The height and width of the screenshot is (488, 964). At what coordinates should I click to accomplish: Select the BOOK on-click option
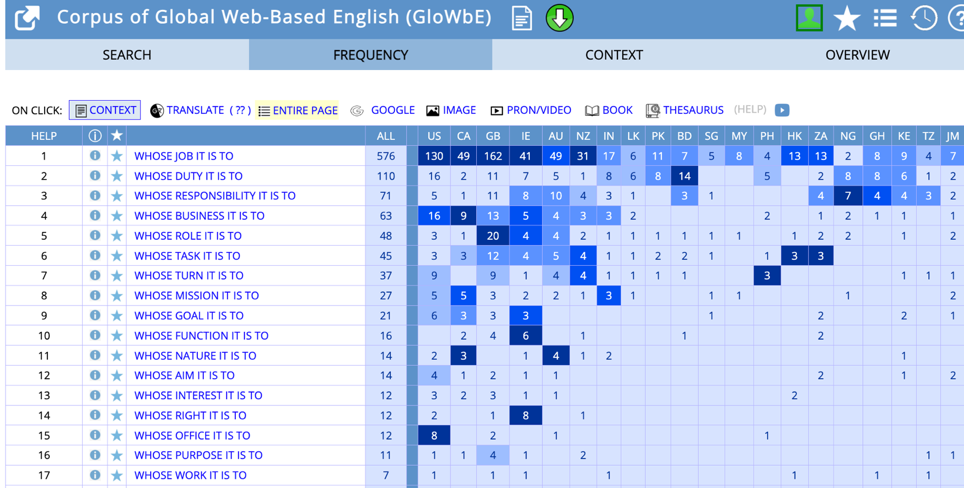(609, 110)
